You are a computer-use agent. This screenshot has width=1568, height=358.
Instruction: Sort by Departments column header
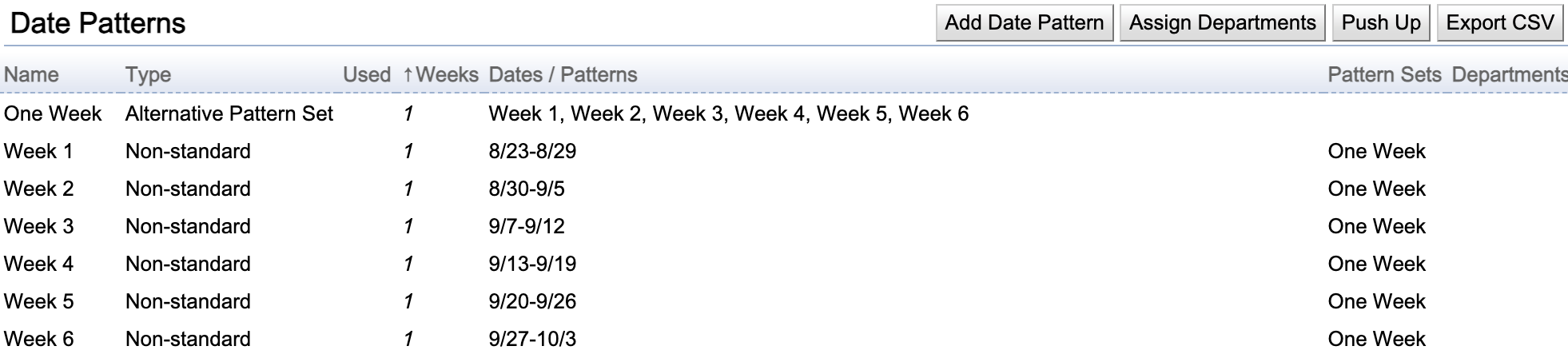coord(1509,74)
